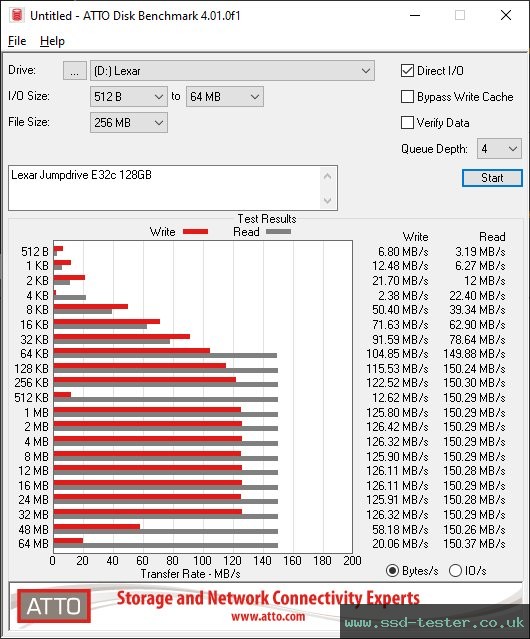Click the 4 KB write value 2.38 MB/s

tap(403, 295)
